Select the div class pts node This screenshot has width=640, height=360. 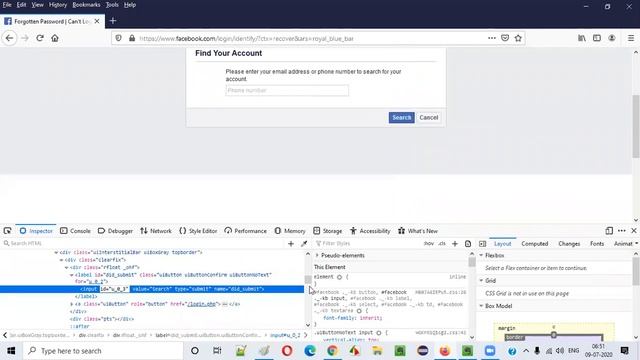pos(102,319)
